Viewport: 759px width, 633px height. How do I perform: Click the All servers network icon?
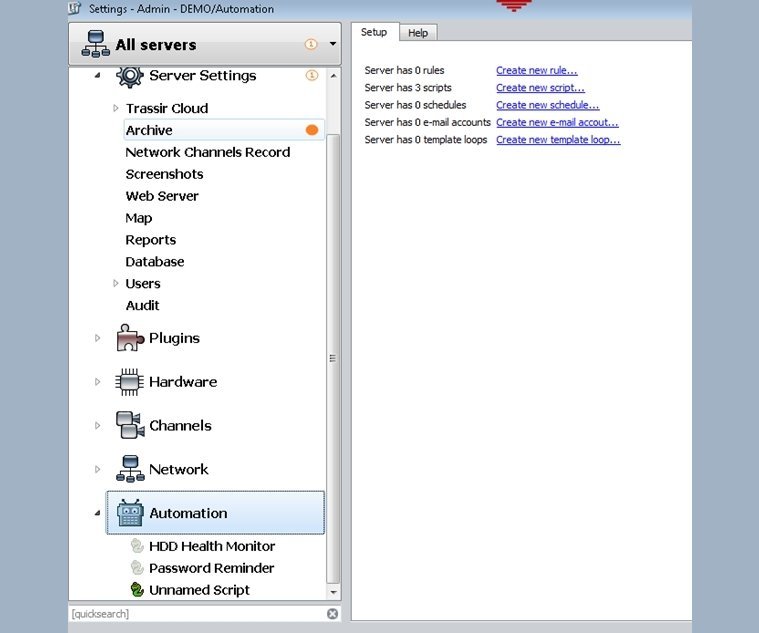point(95,44)
